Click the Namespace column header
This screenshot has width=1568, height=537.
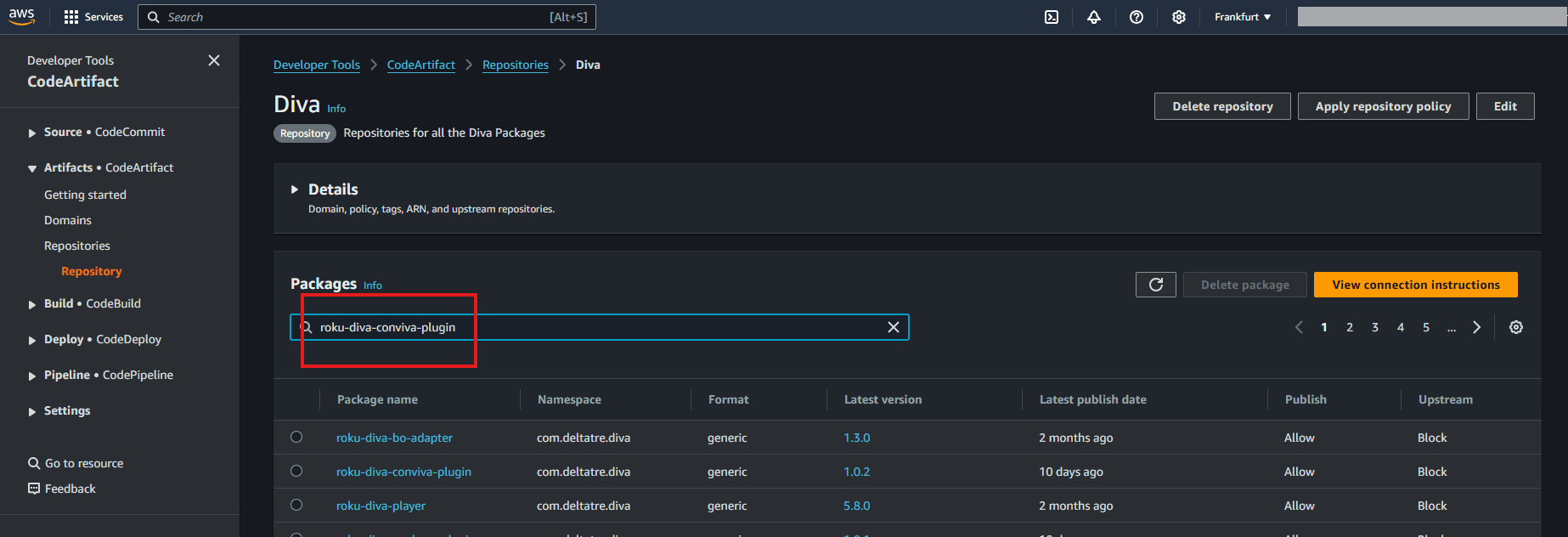pyautogui.click(x=569, y=399)
